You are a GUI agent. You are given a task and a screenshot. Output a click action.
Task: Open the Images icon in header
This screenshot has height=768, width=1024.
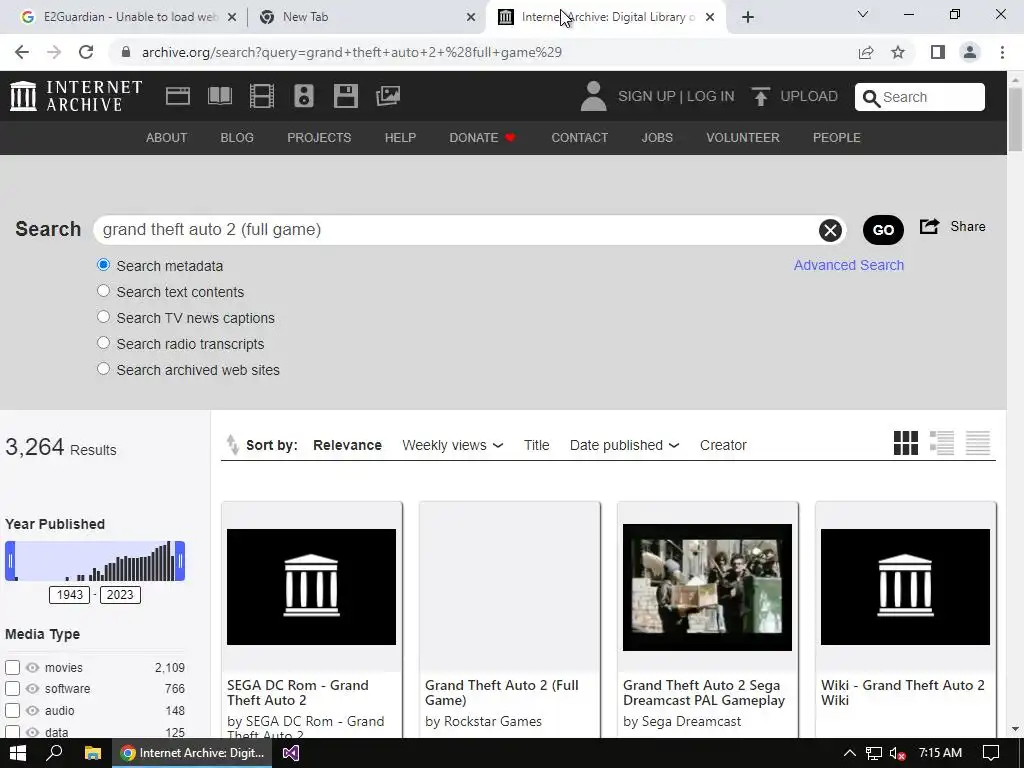tap(388, 96)
